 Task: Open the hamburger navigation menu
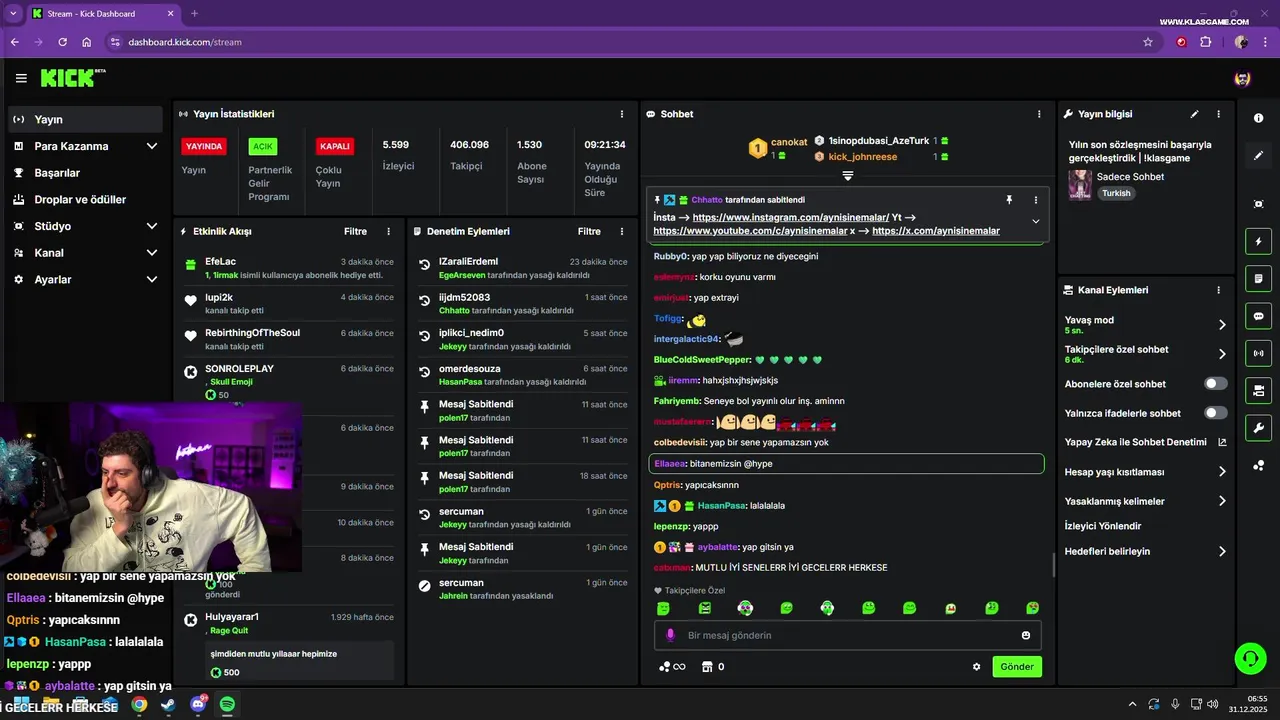21,78
